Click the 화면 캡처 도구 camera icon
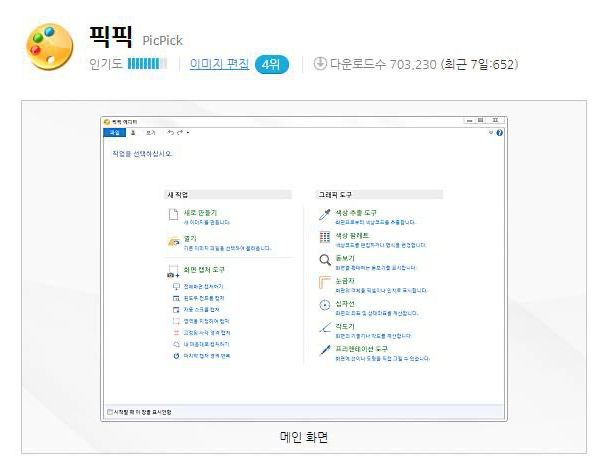This screenshot has width=611, height=463. point(173,271)
